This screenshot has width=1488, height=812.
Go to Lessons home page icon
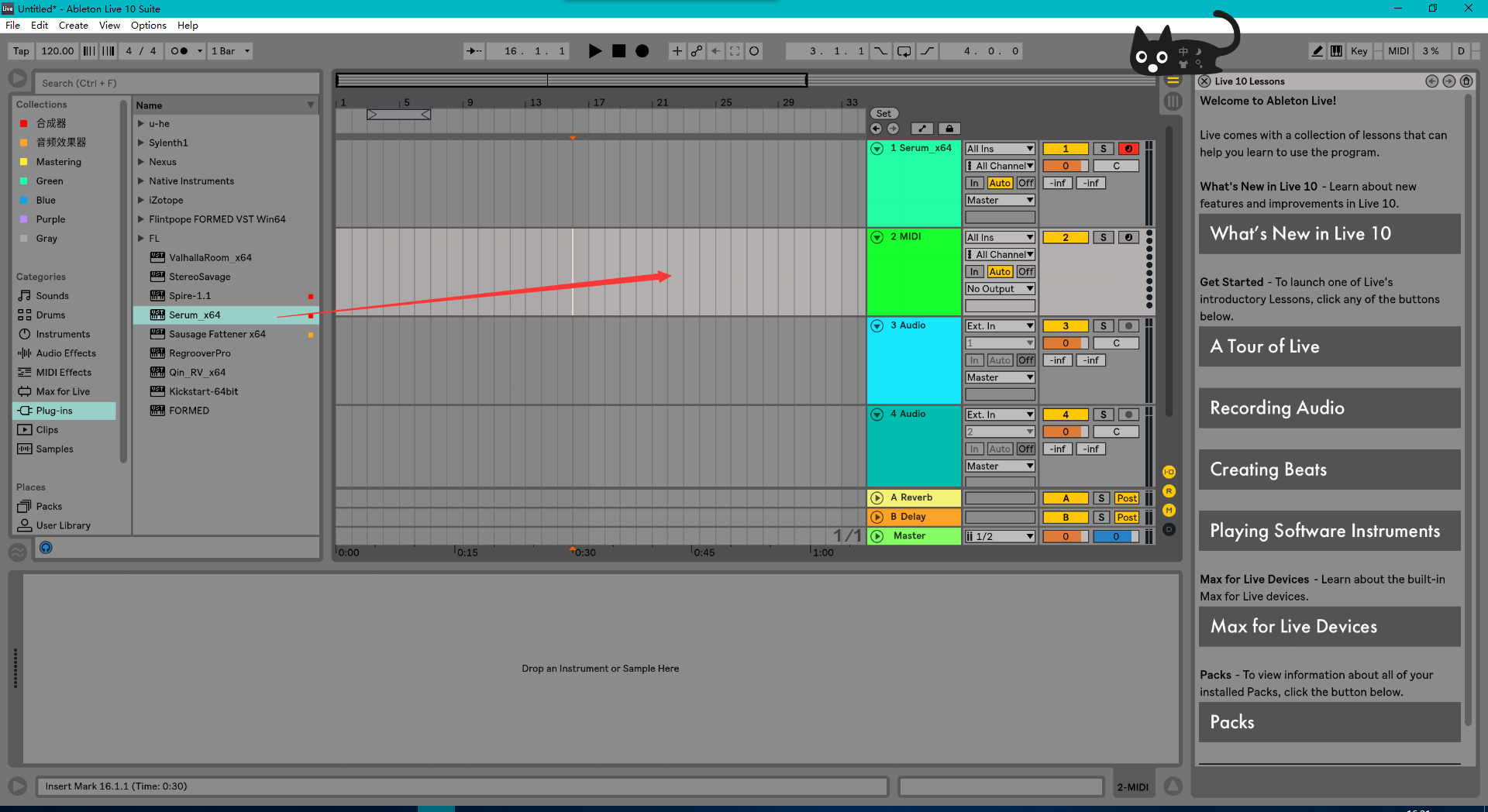1466,81
